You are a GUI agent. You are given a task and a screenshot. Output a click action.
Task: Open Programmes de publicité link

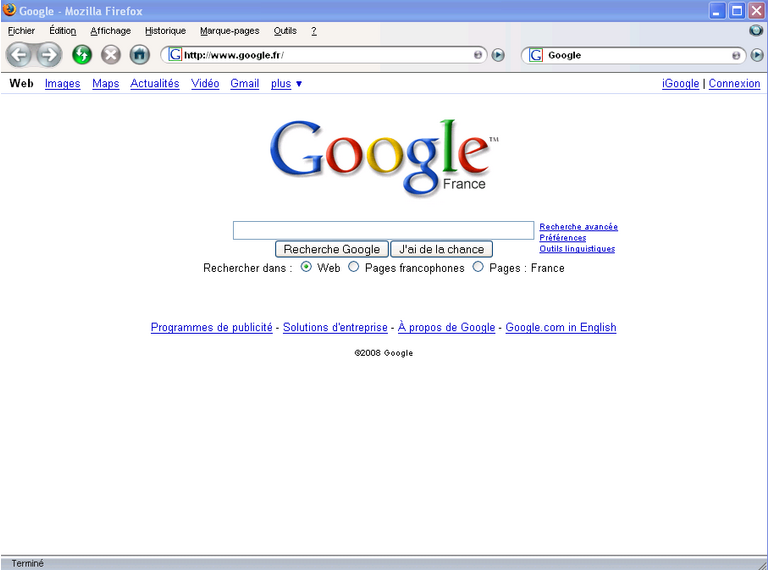point(212,327)
